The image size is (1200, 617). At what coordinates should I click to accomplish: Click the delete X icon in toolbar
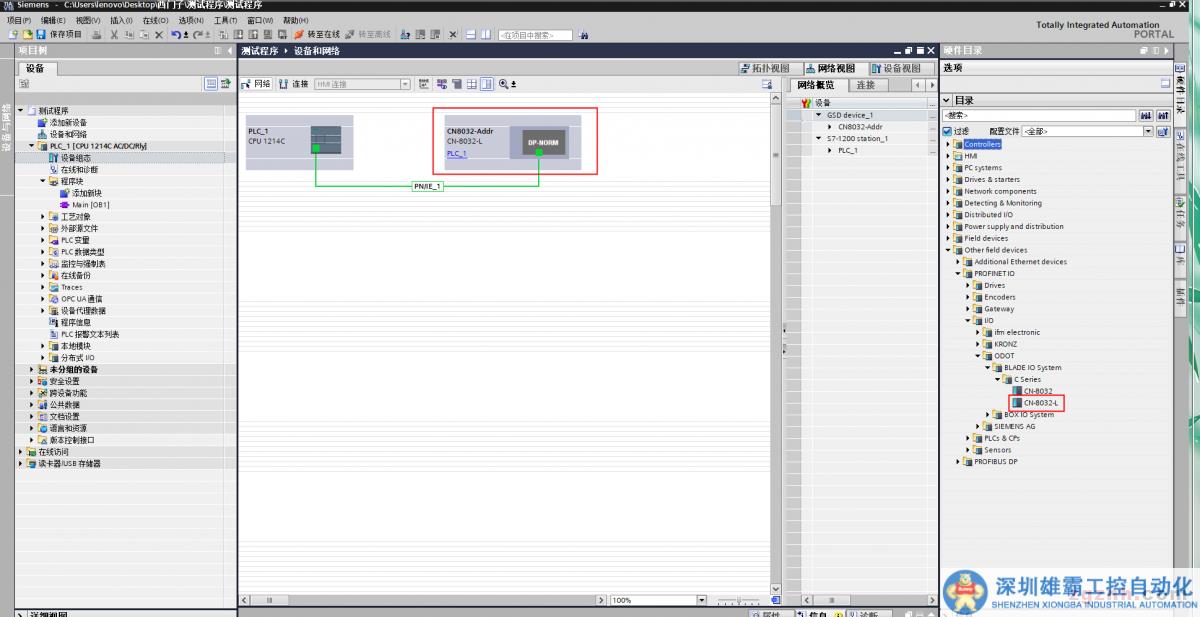pos(158,35)
